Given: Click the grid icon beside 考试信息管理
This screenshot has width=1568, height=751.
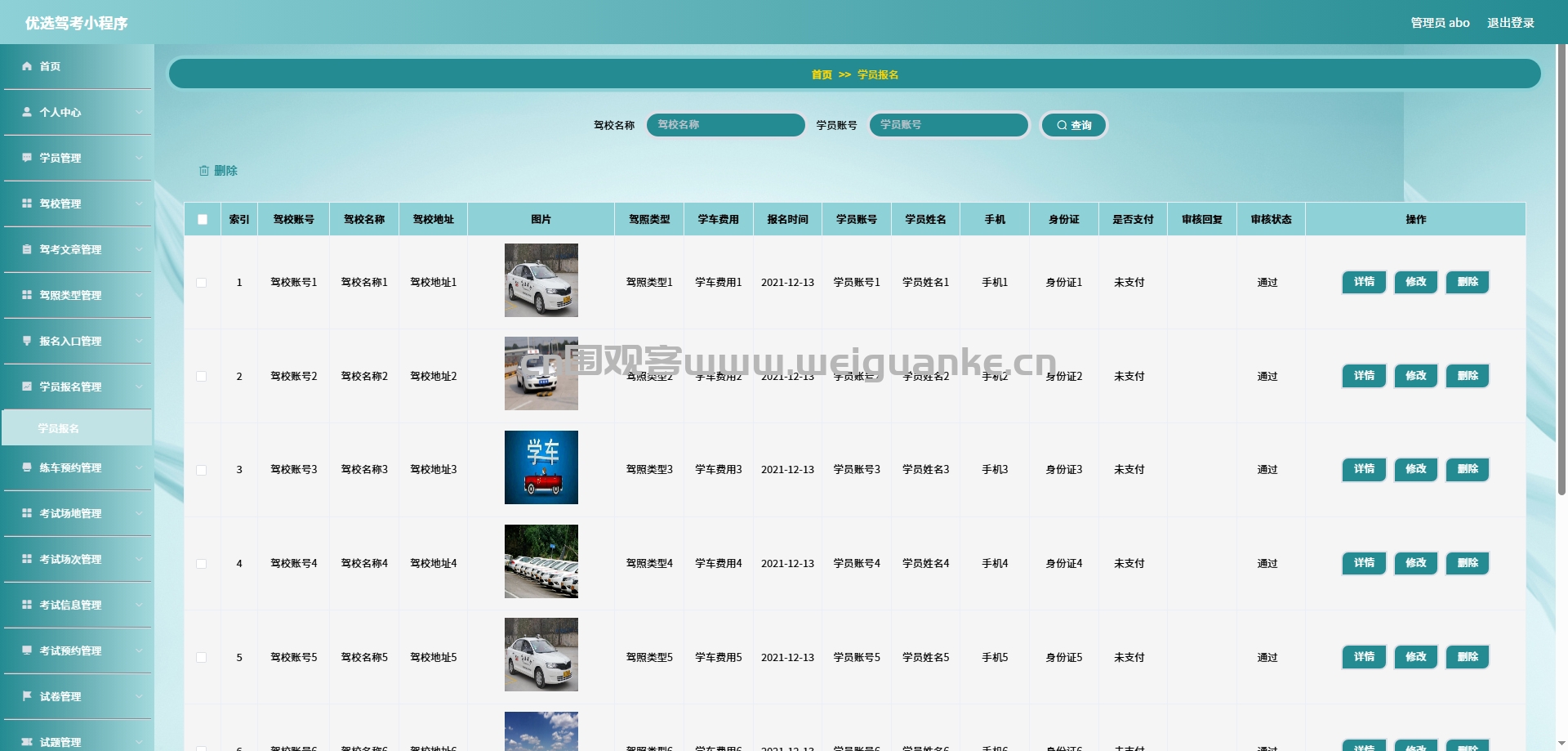Looking at the screenshot, I should click(x=27, y=605).
